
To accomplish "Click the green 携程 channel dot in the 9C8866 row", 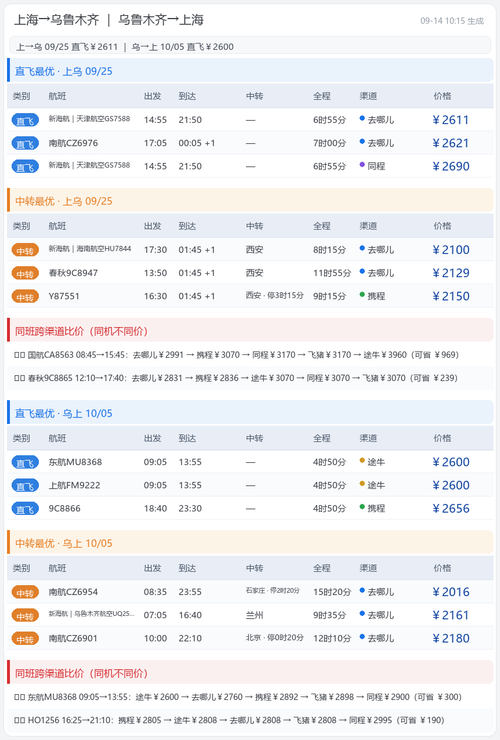I will coord(362,507).
